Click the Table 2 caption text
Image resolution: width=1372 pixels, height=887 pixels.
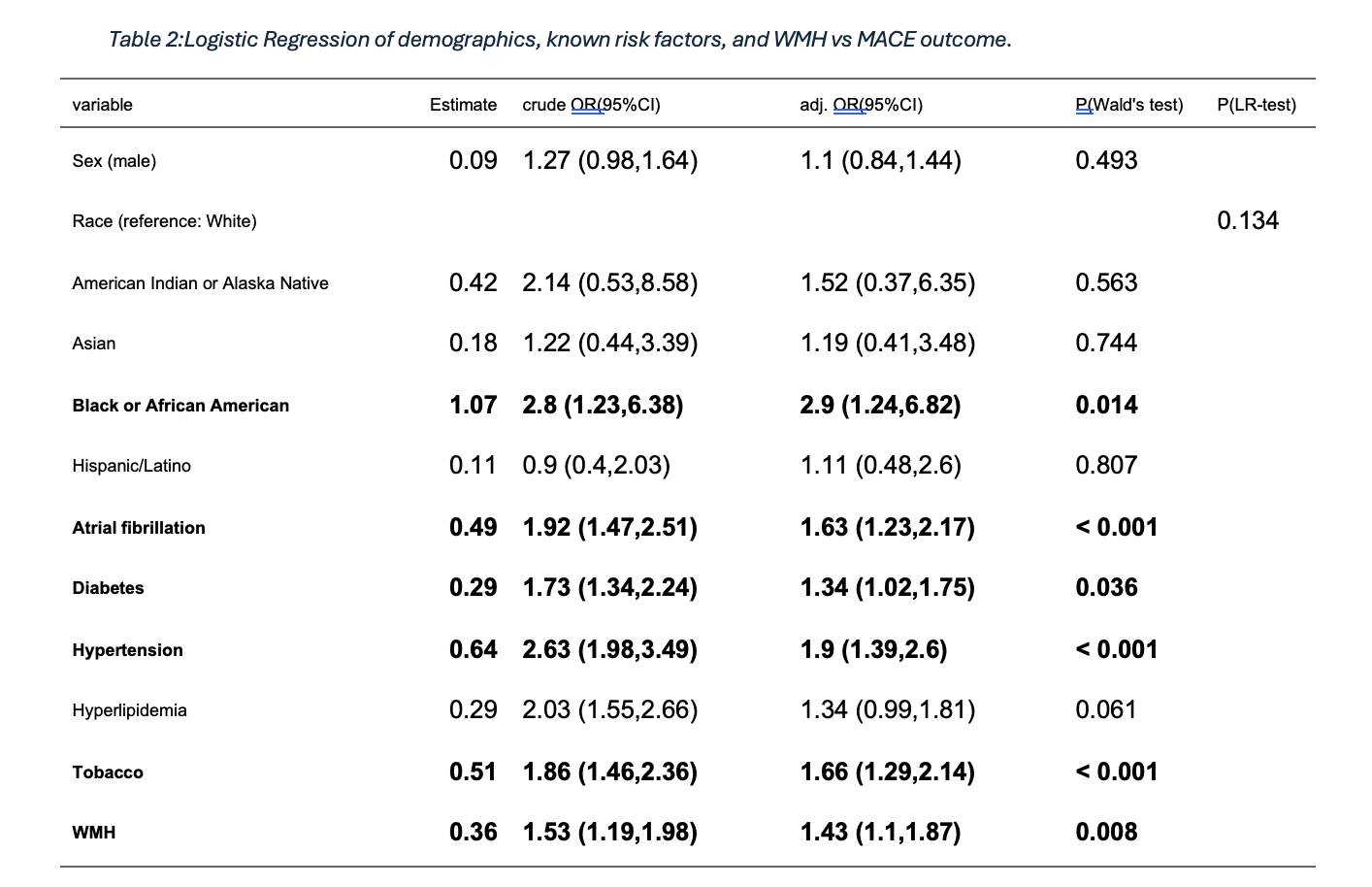tap(560, 40)
